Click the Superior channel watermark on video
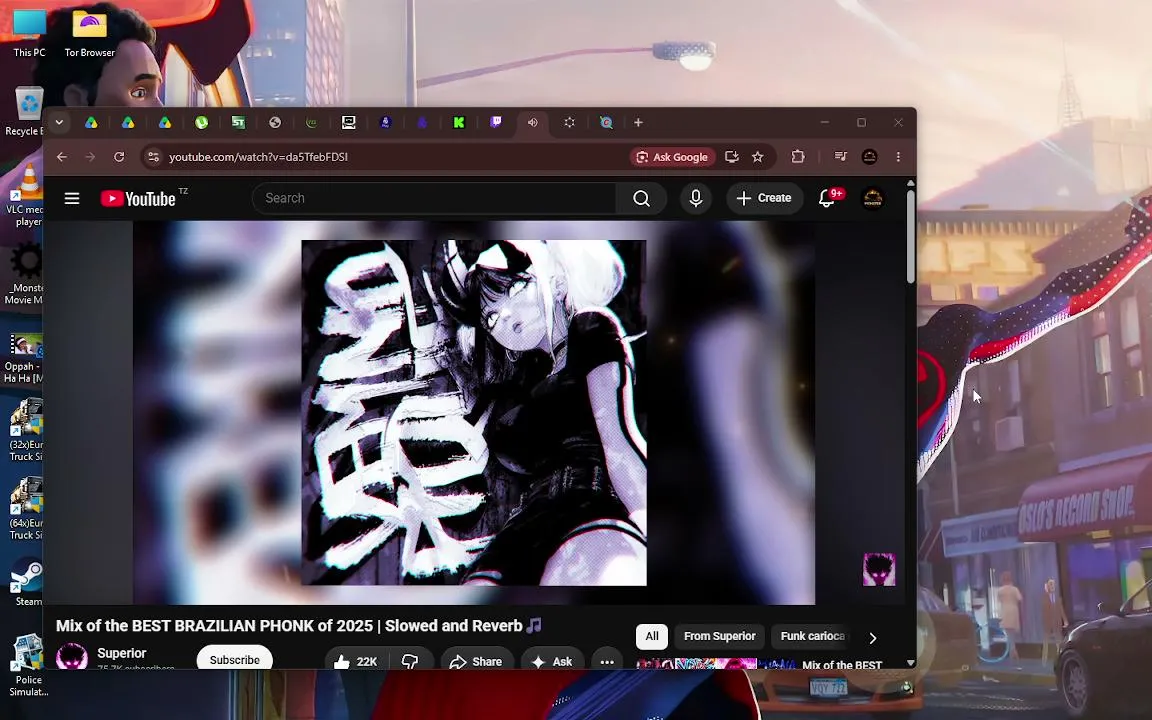 point(879,569)
